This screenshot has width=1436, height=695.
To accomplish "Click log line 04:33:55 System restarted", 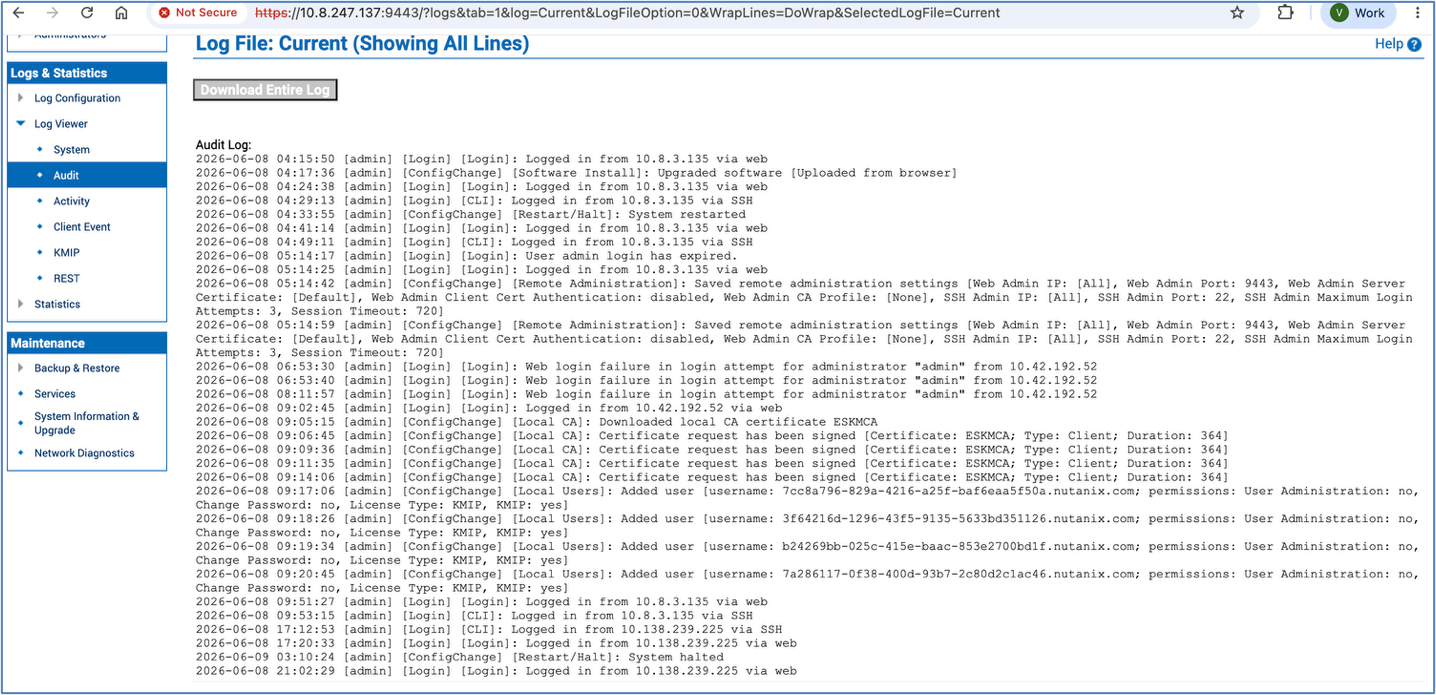I will (470, 214).
